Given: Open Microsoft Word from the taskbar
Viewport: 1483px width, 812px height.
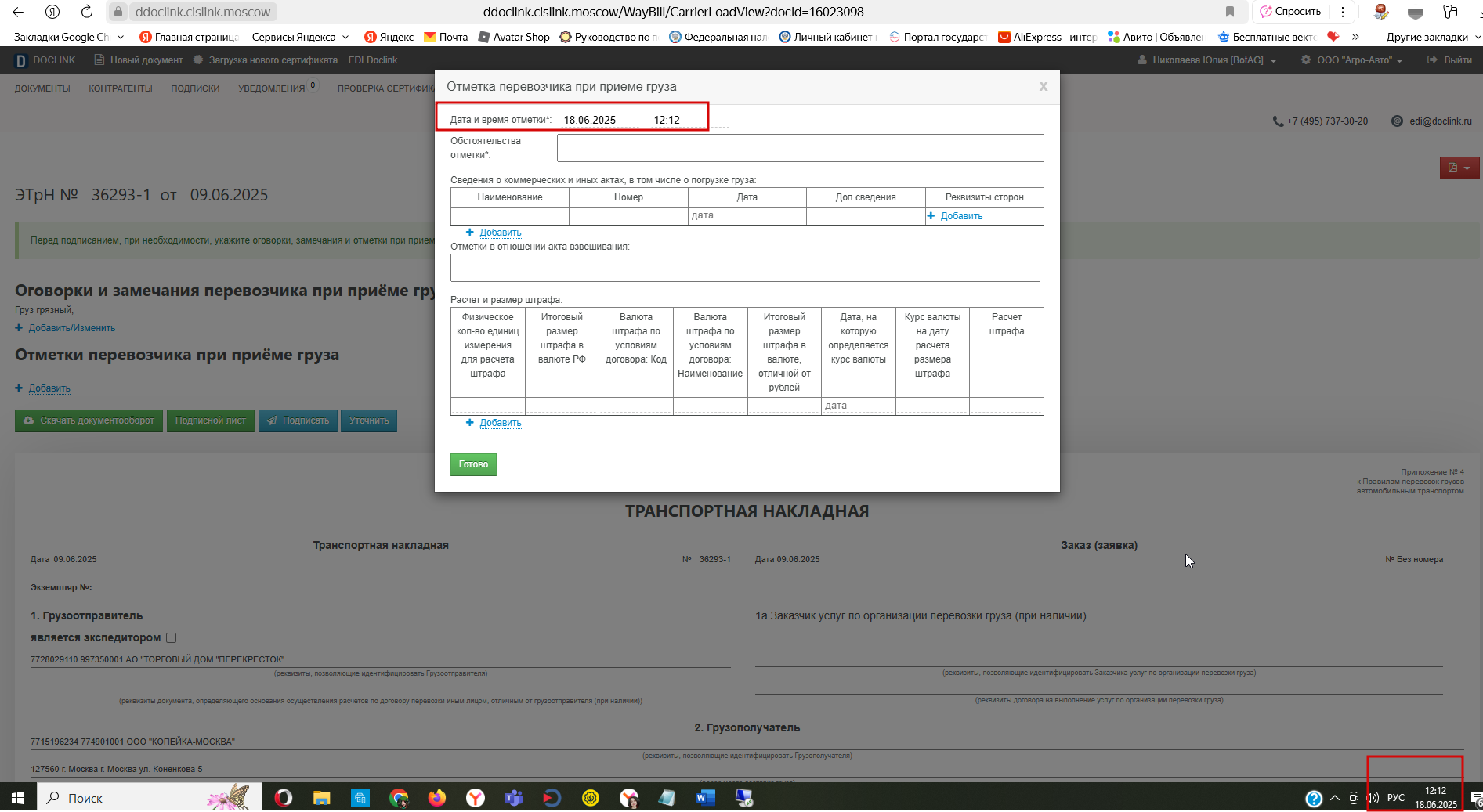Looking at the screenshot, I should point(706,798).
